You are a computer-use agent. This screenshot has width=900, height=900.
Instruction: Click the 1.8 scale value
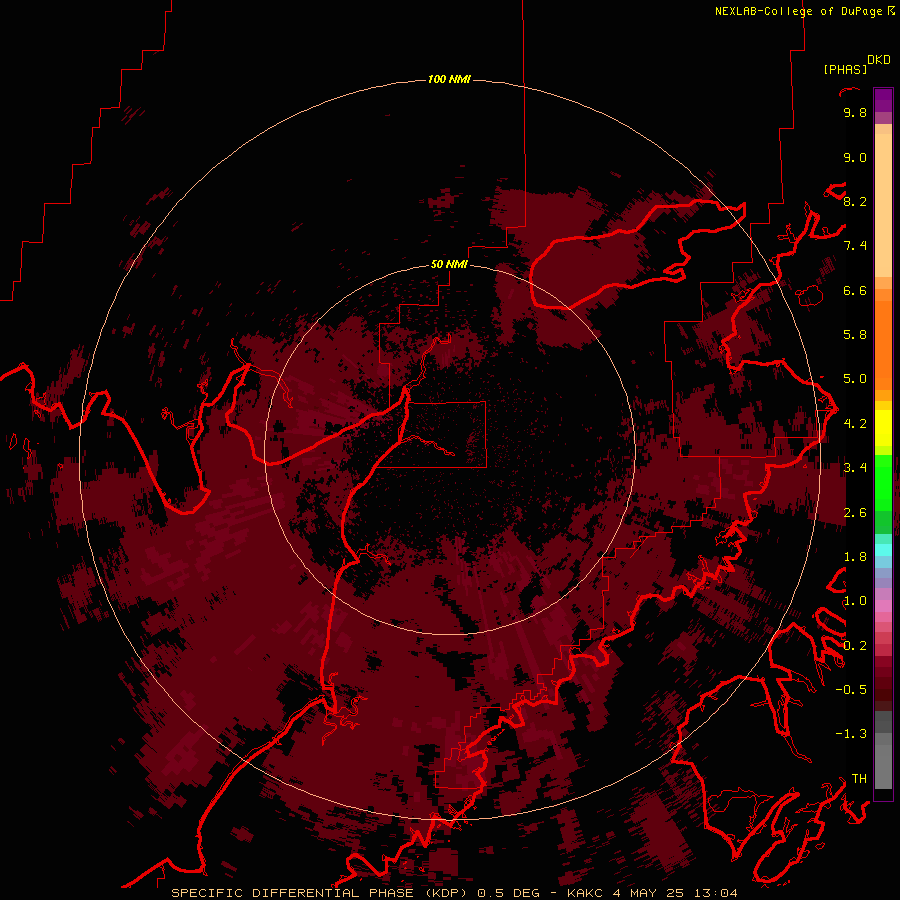pos(855,557)
